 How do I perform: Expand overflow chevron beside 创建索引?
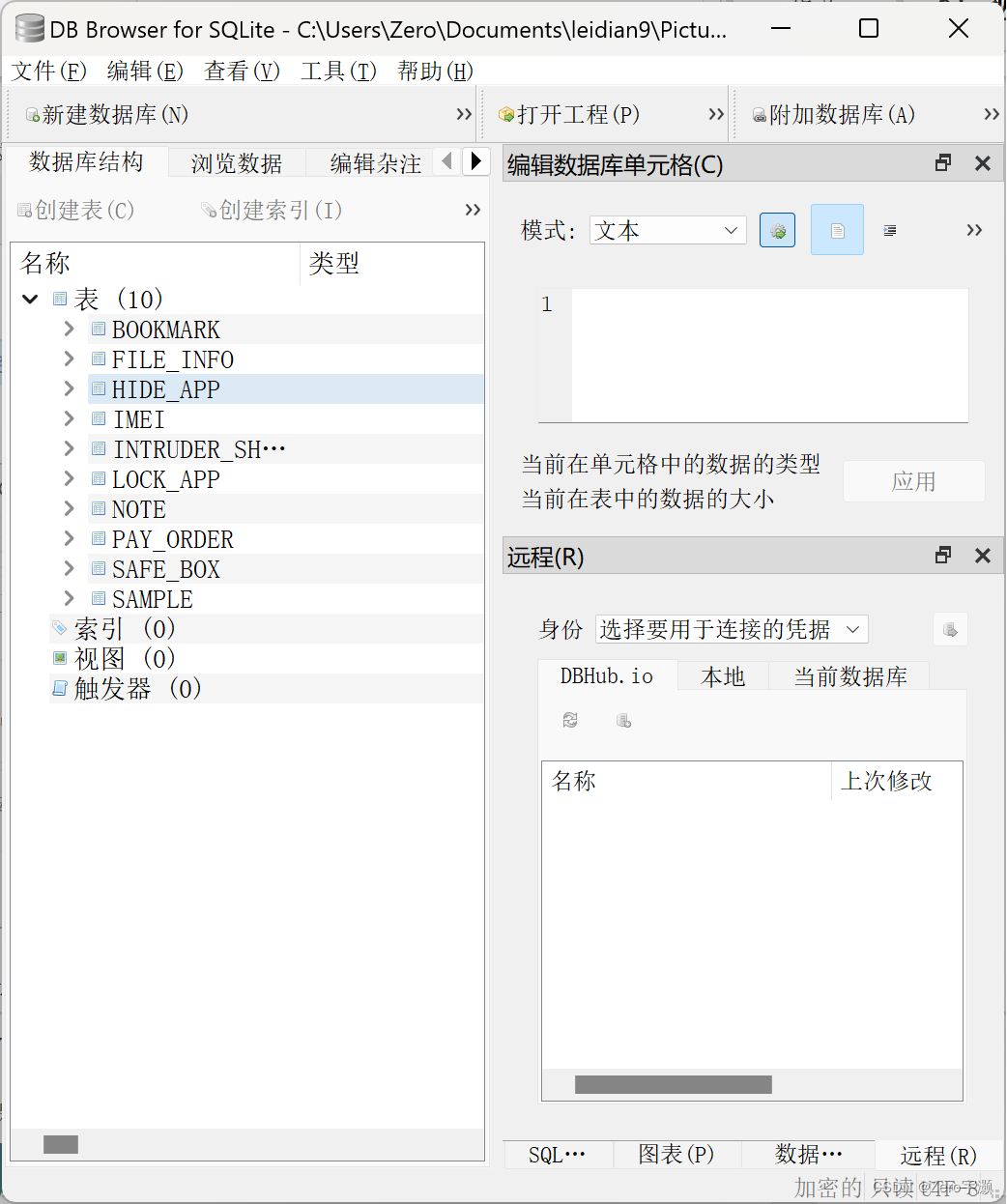click(x=473, y=210)
